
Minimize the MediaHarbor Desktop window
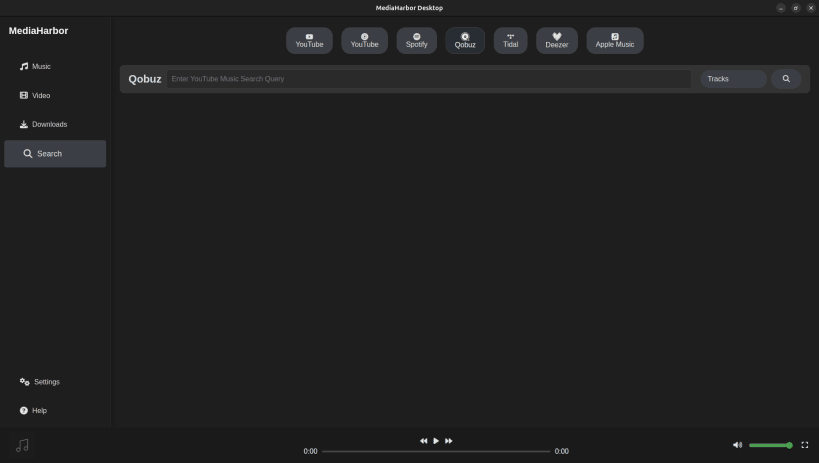781,8
